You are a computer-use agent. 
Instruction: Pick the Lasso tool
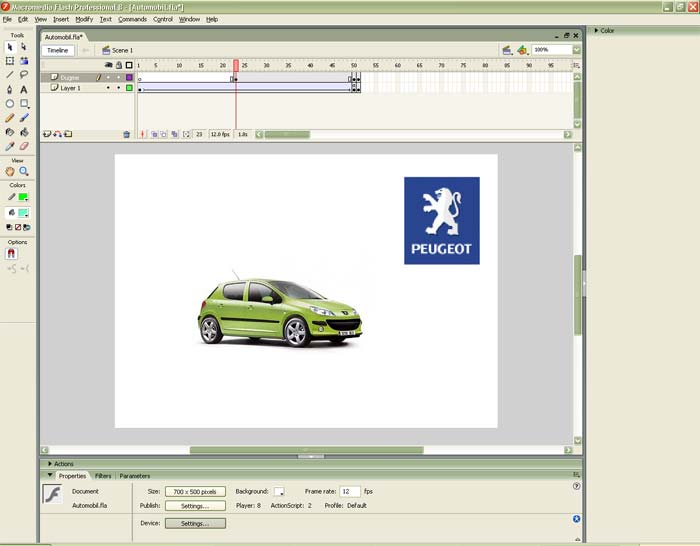[24, 75]
